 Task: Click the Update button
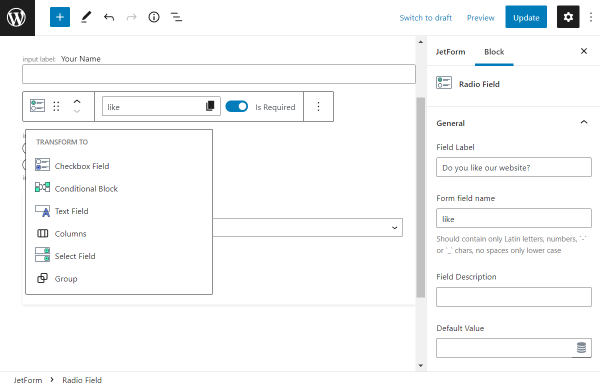[526, 17]
